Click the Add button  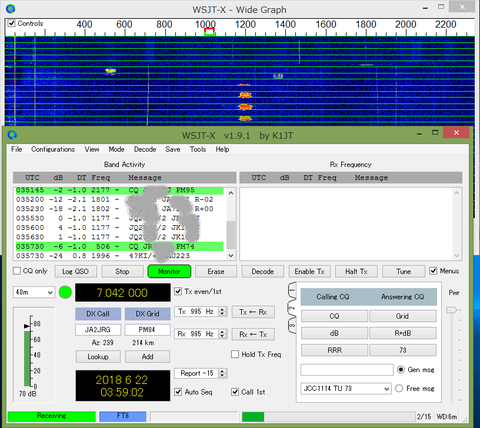tap(147, 357)
